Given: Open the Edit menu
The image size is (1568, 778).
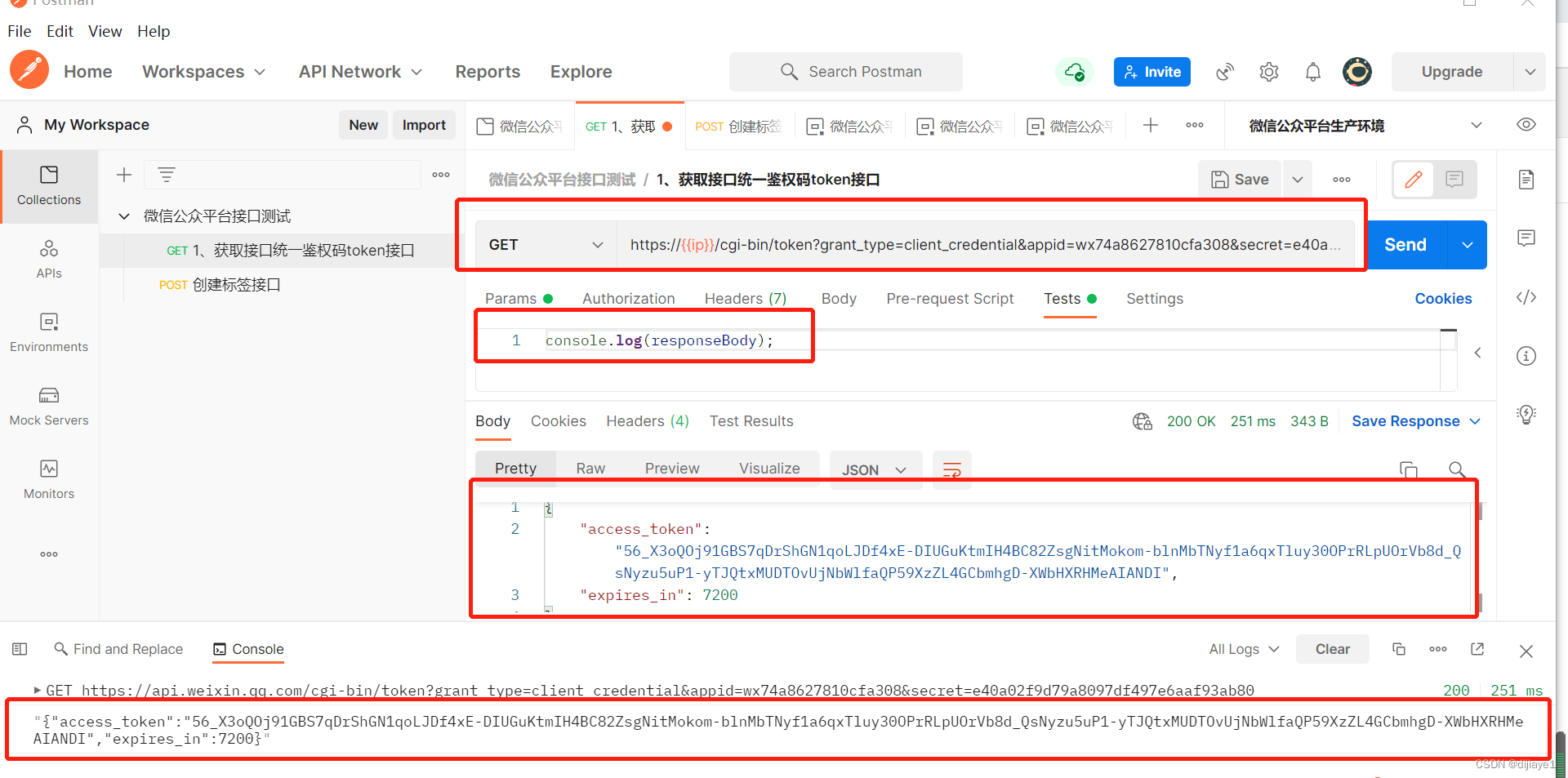Looking at the screenshot, I should (x=60, y=31).
